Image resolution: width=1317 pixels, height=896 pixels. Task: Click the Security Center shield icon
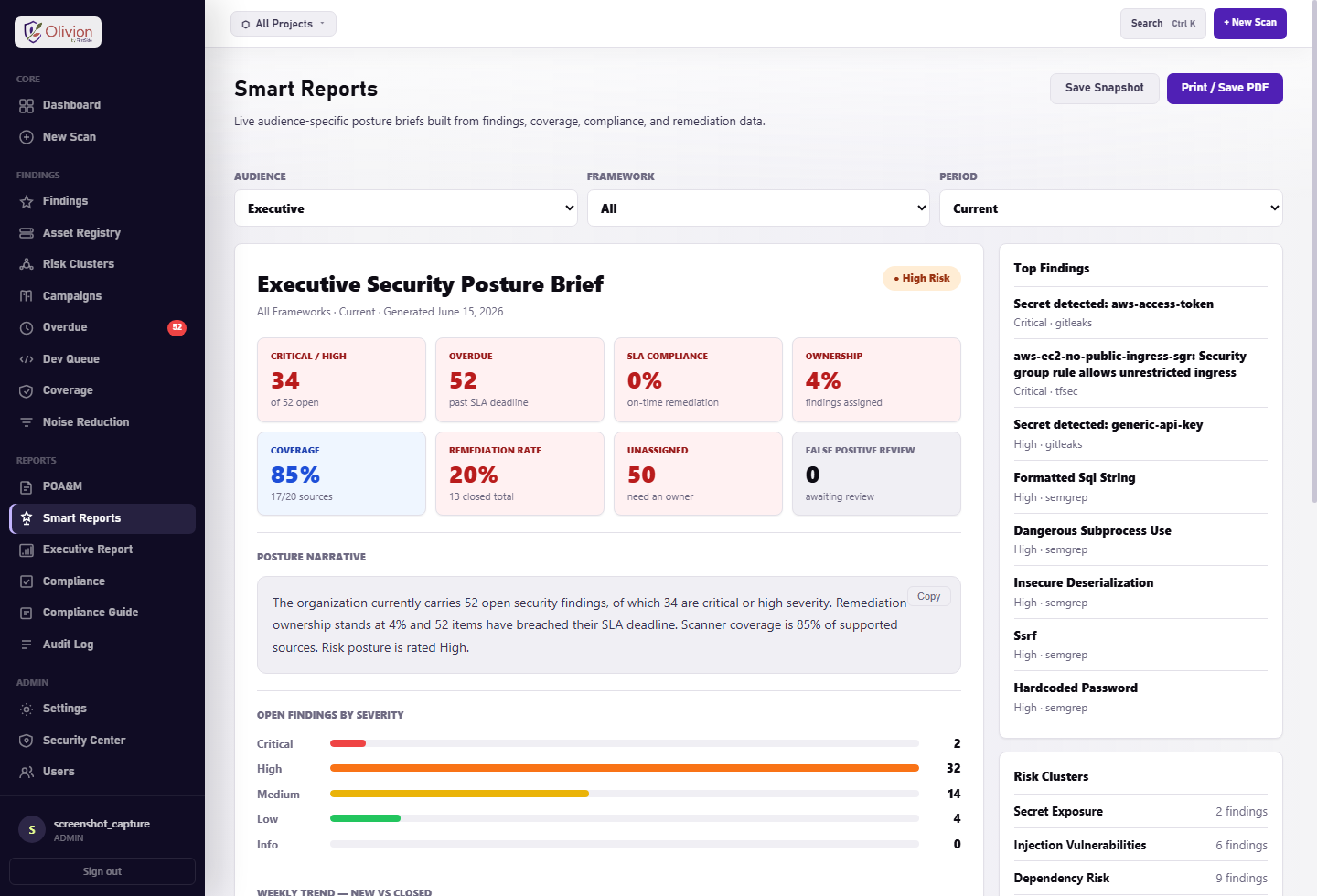27,741
